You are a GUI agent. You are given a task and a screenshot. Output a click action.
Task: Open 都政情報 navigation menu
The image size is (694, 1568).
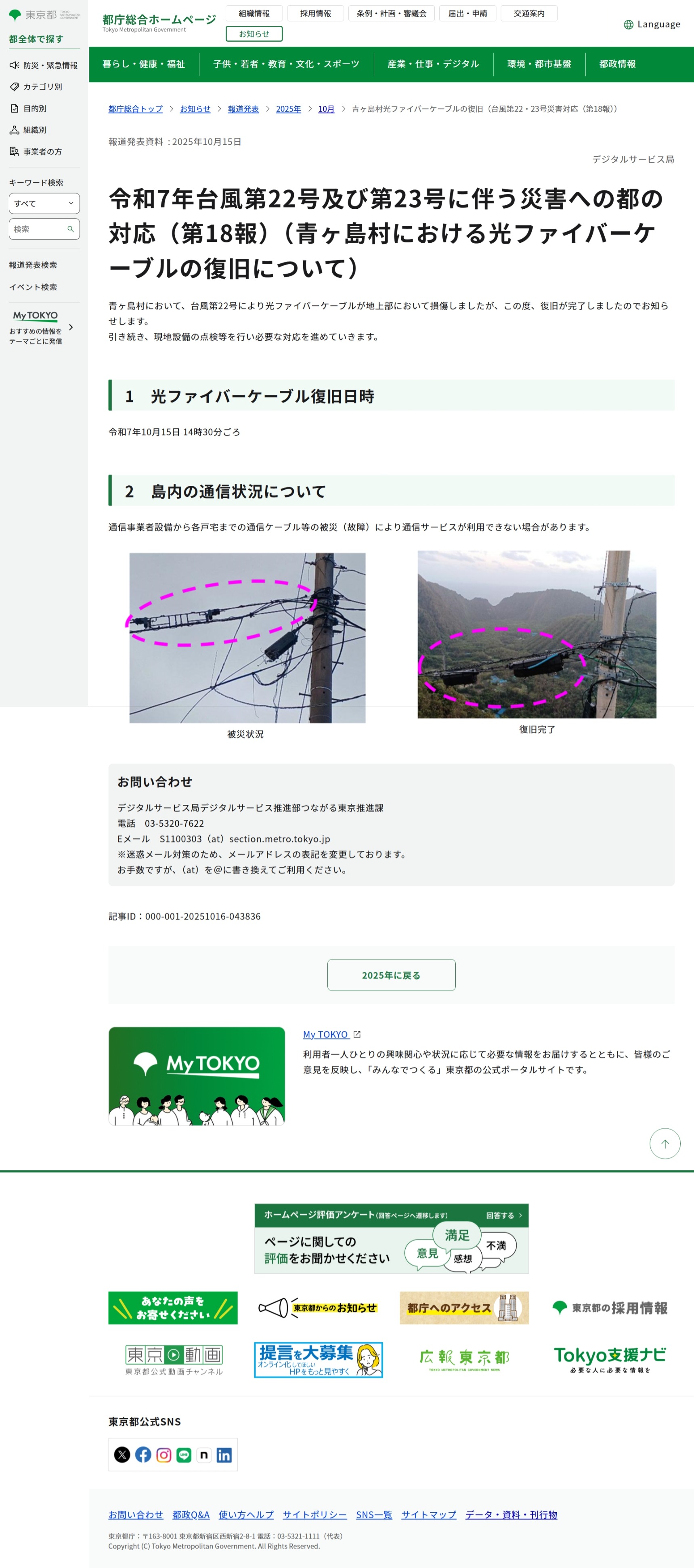tap(617, 64)
